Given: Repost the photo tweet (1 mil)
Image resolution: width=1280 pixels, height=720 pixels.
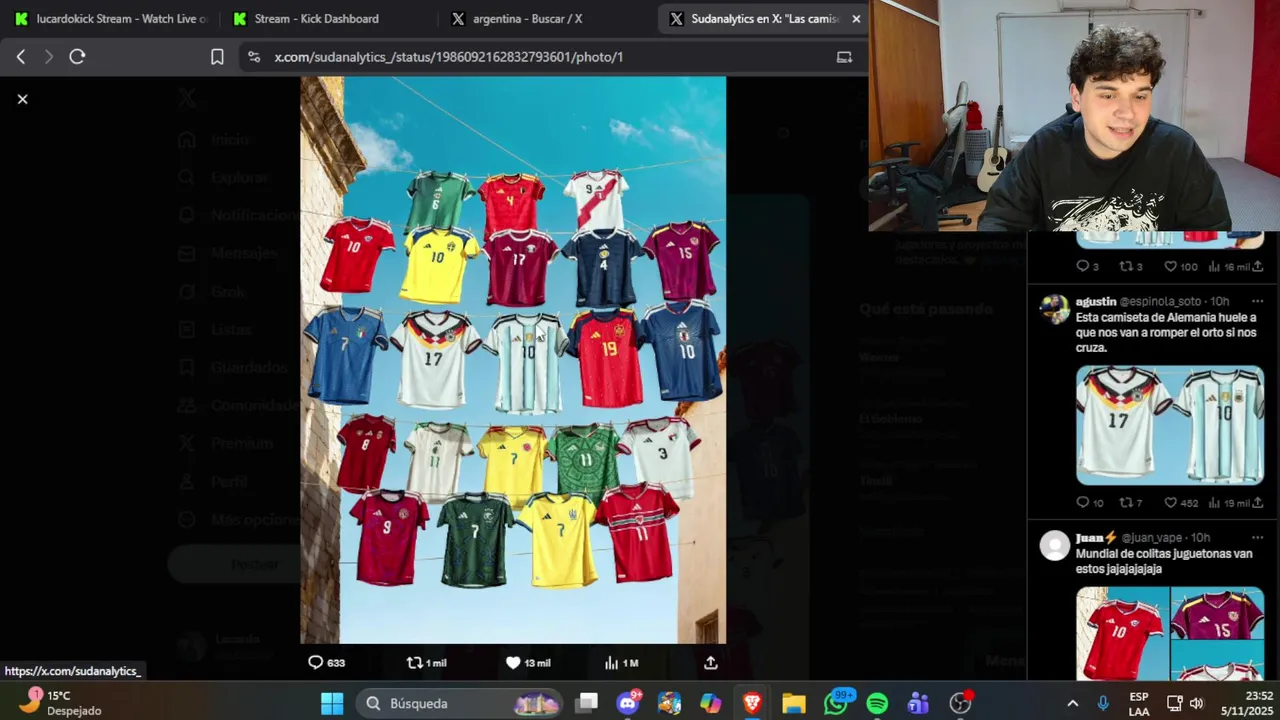Looking at the screenshot, I should (x=426, y=662).
